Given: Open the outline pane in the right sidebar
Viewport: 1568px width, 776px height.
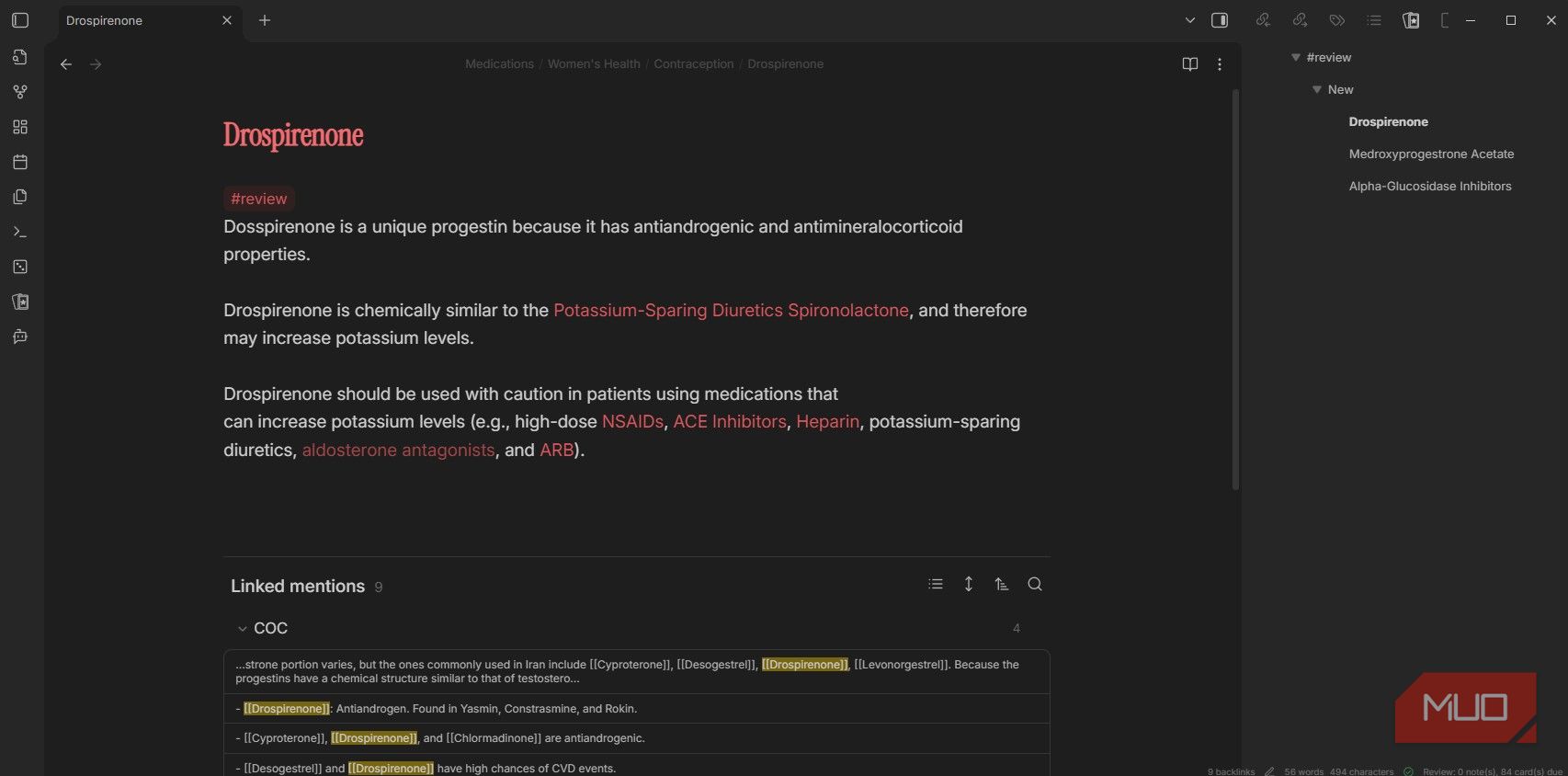Looking at the screenshot, I should pos(1374,20).
